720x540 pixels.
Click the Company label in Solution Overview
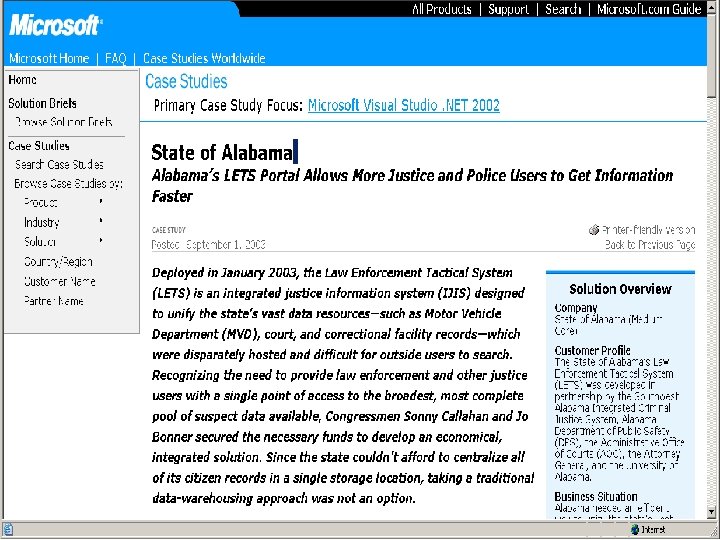coord(576,308)
